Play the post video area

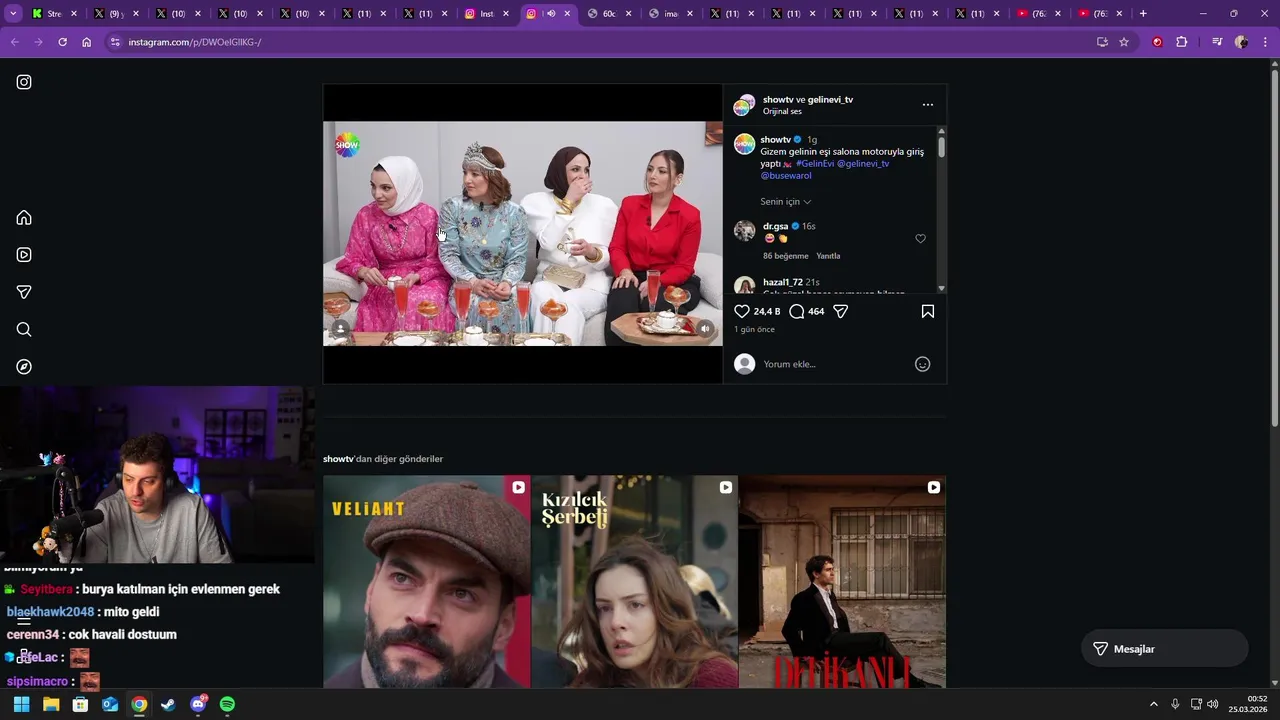(522, 234)
